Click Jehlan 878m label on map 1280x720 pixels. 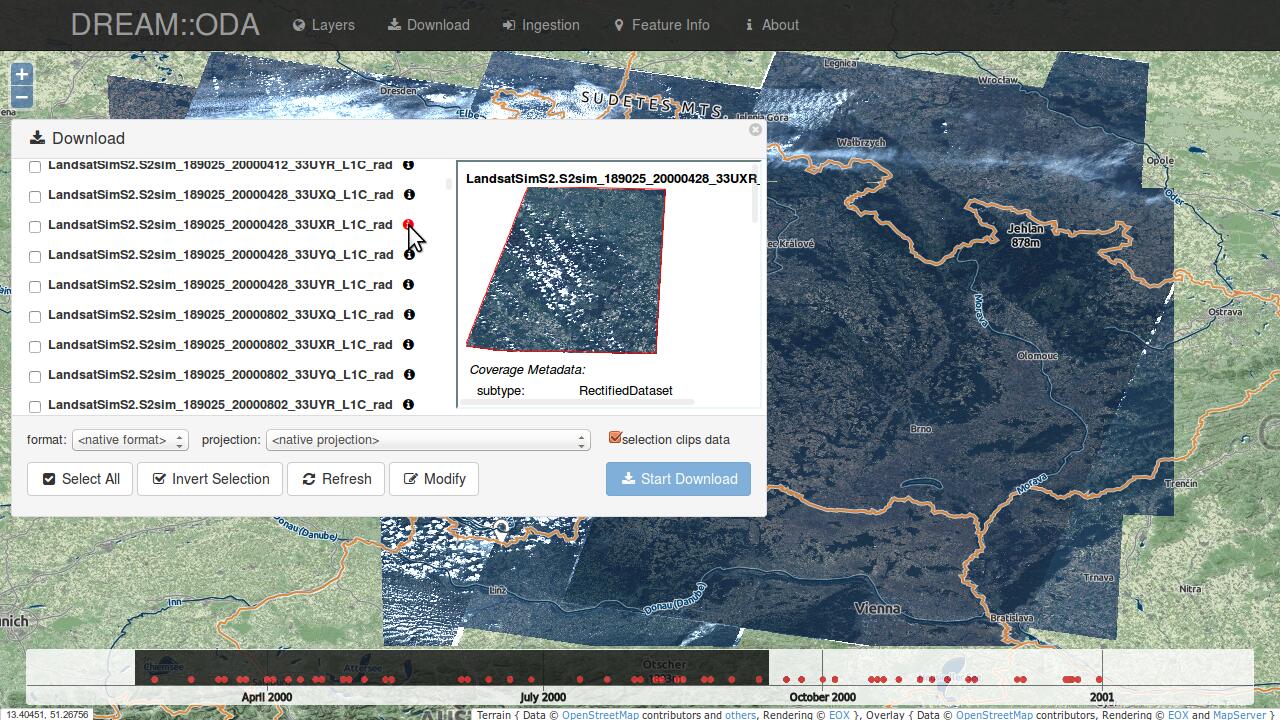click(1025, 235)
